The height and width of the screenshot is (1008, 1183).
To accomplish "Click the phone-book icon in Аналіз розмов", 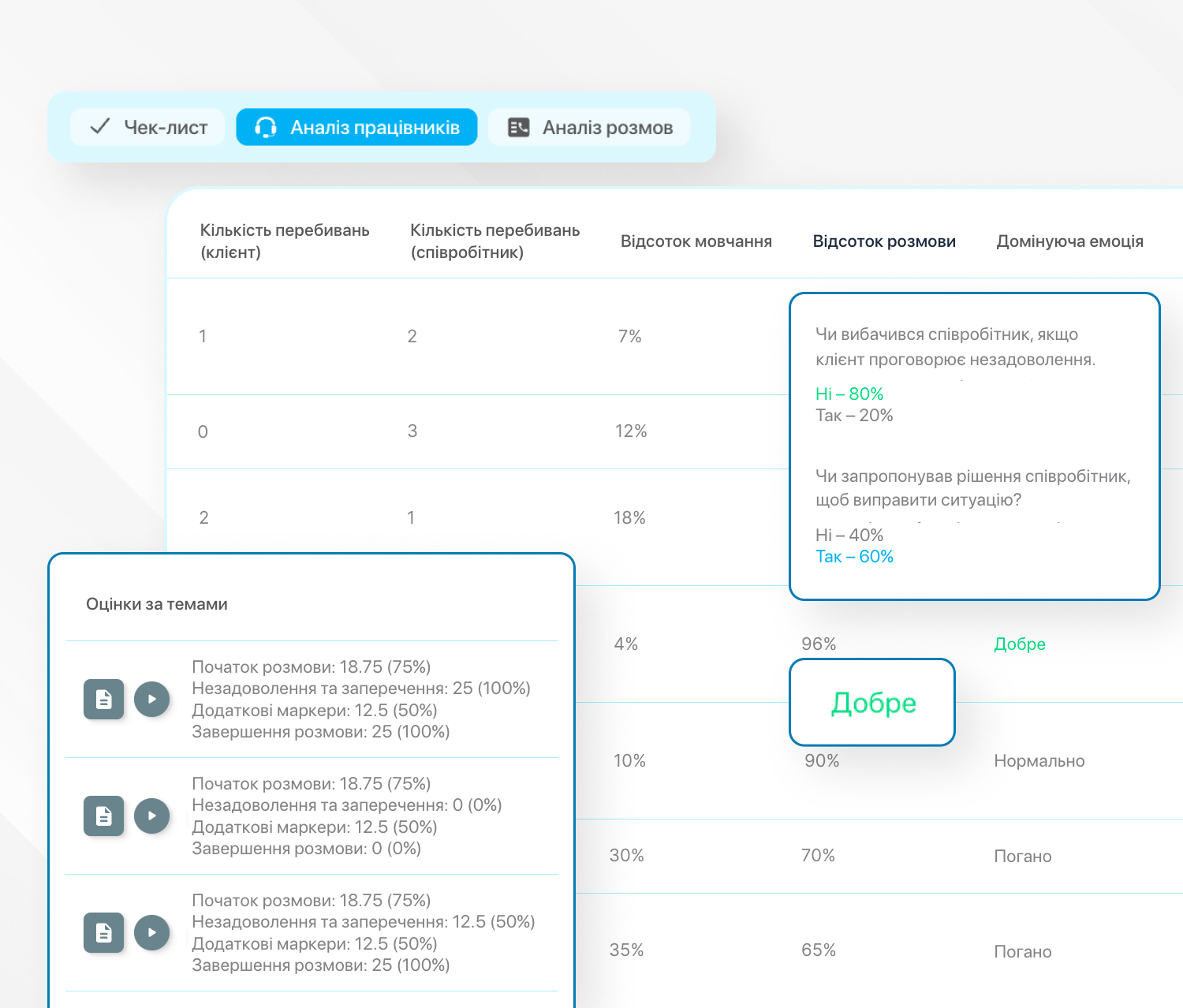I will click(x=518, y=127).
